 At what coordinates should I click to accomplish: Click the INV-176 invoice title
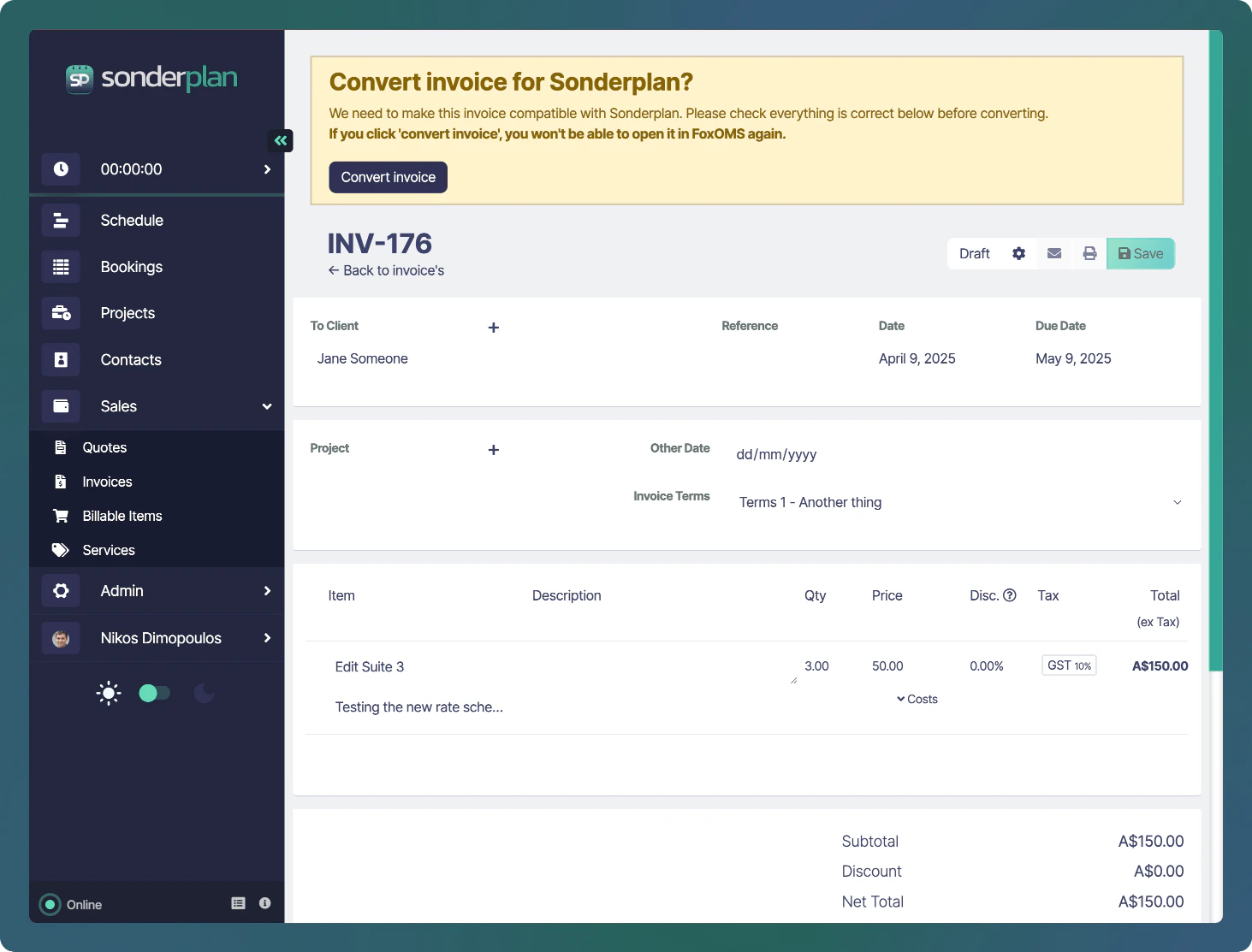tap(380, 243)
